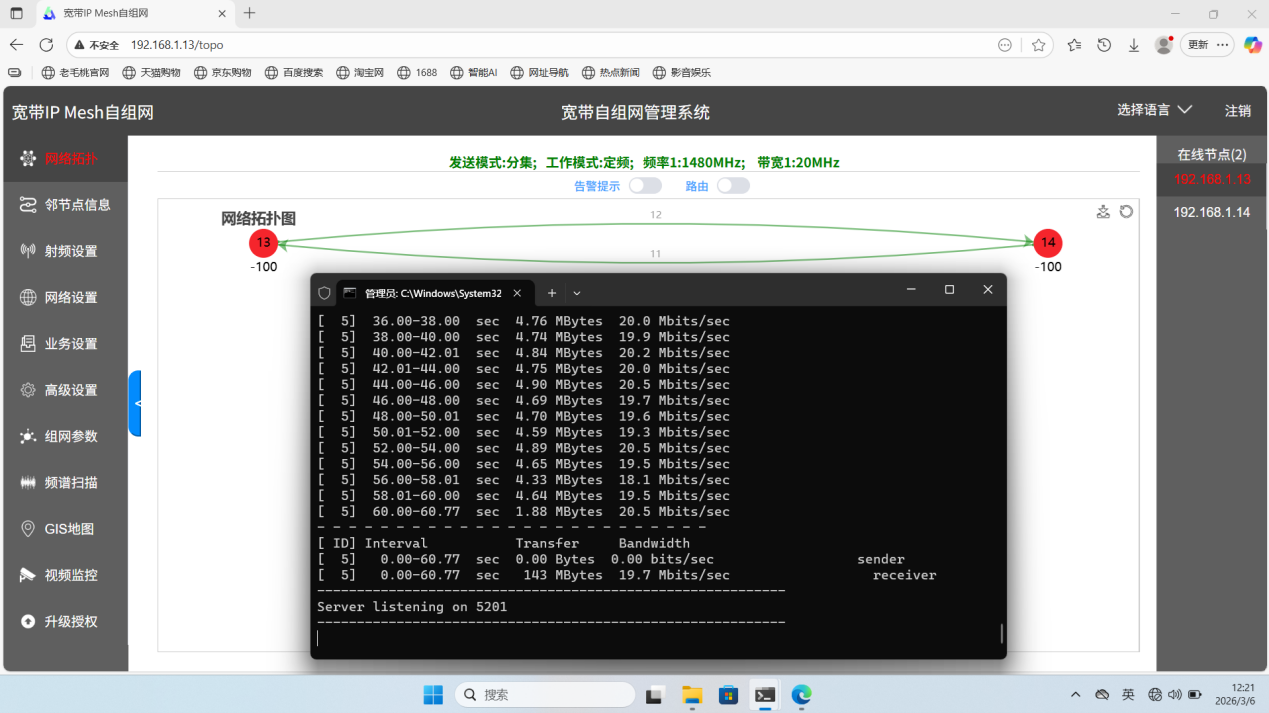
Task: Click the 视频监控 camera icon
Action: (x=28, y=575)
